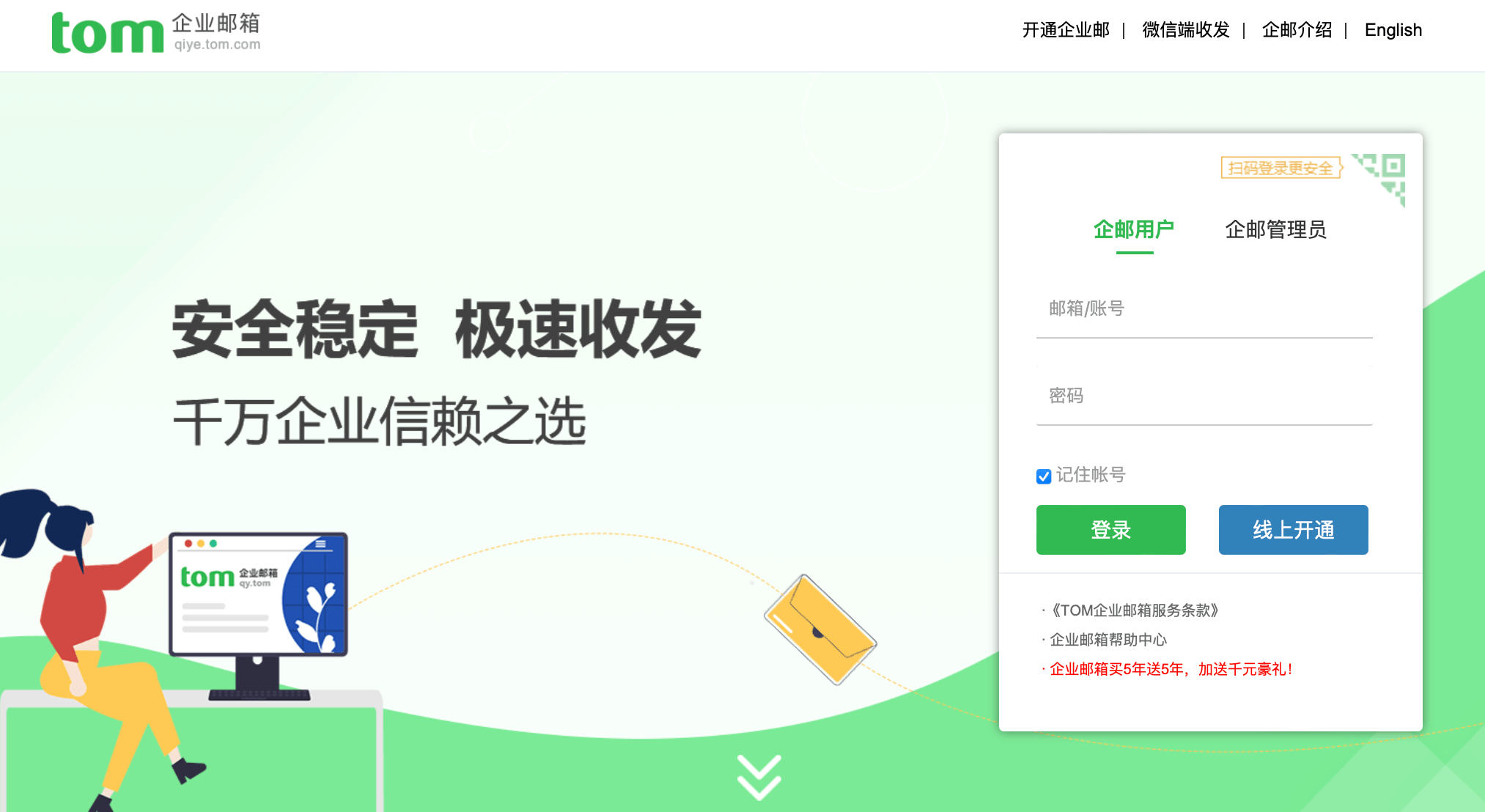This screenshot has width=1485, height=812.
Task: Focus the 邮箱/账号 input field
Action: pos(1204,309)
